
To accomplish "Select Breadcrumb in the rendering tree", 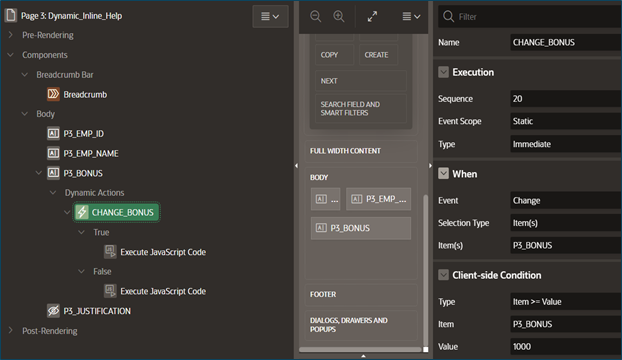I will pyautogui.click(x=85, y=94).
